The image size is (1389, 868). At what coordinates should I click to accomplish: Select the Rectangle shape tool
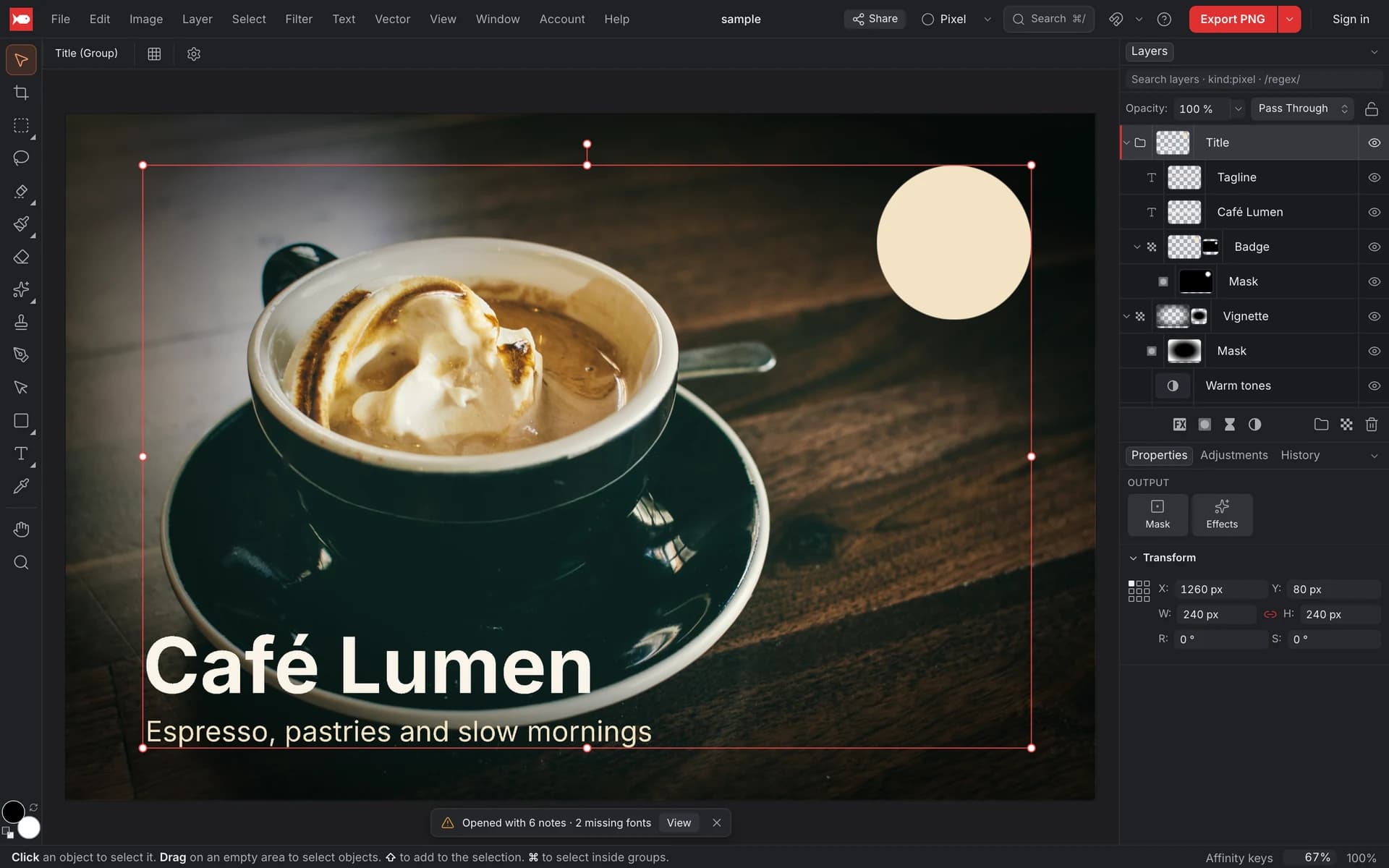[x=21, y=421]
